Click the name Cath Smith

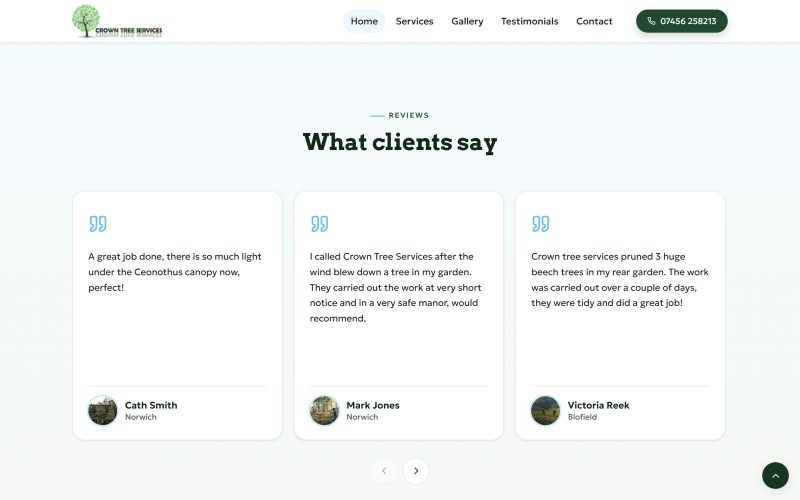[x=151, y=405]
